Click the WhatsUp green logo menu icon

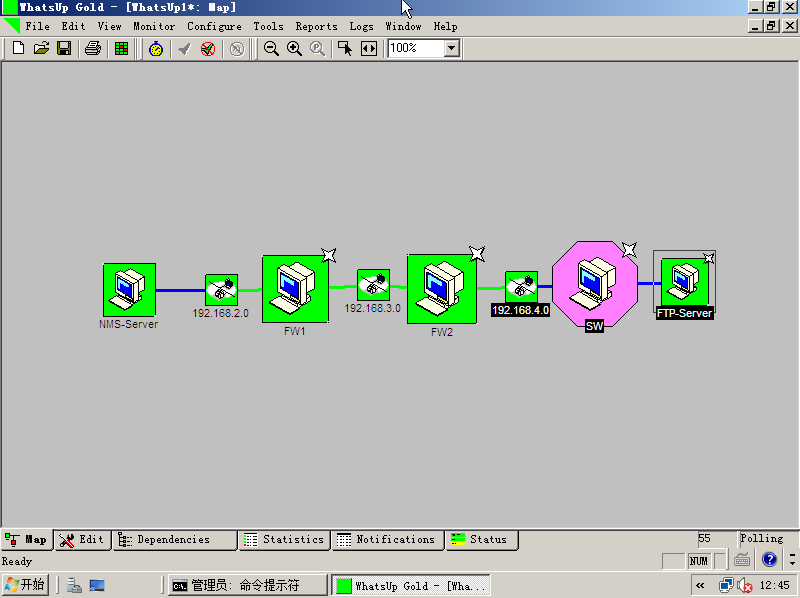[x=11, y=26]
